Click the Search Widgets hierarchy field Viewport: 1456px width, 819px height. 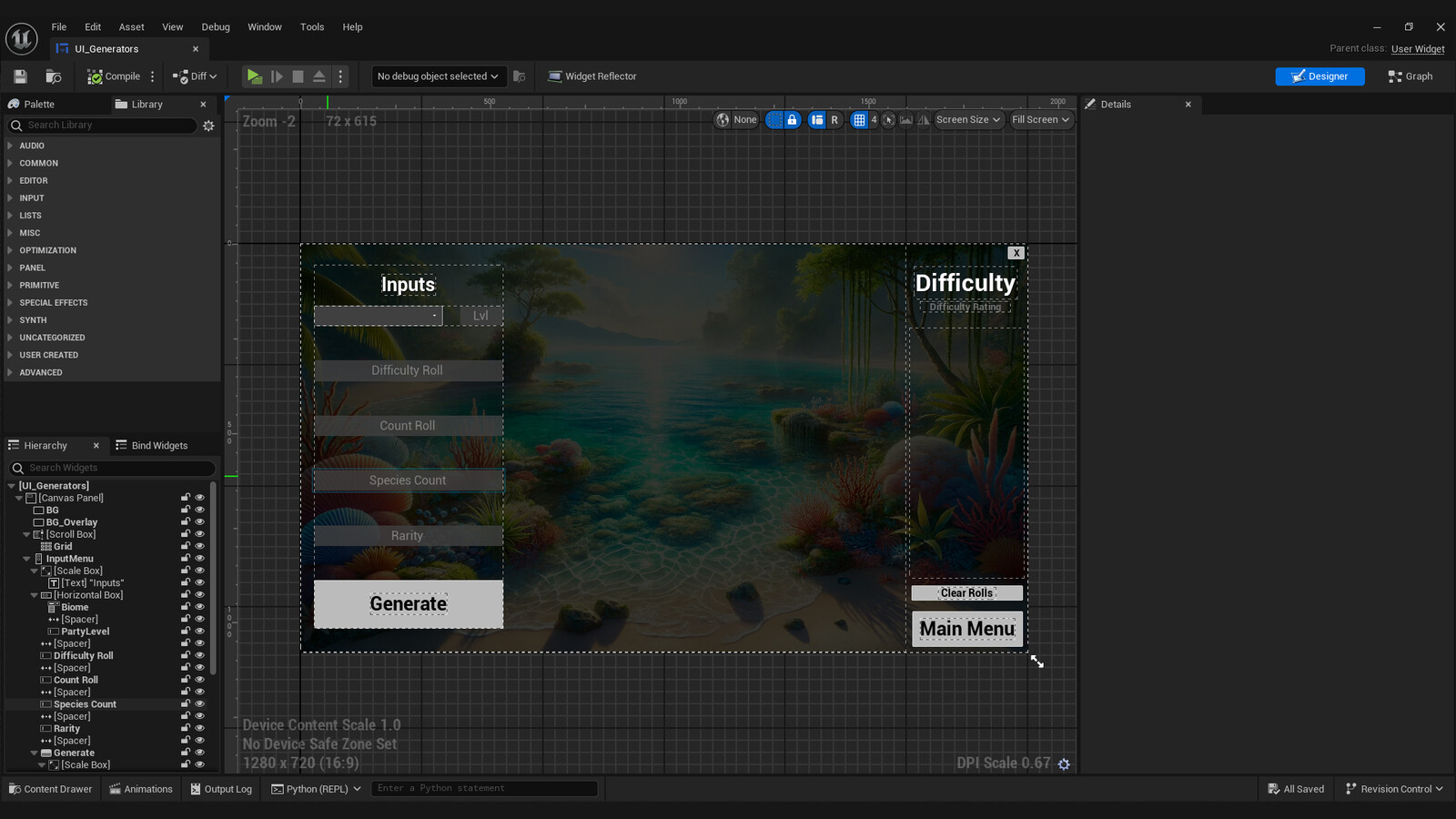tap(112, 468)
